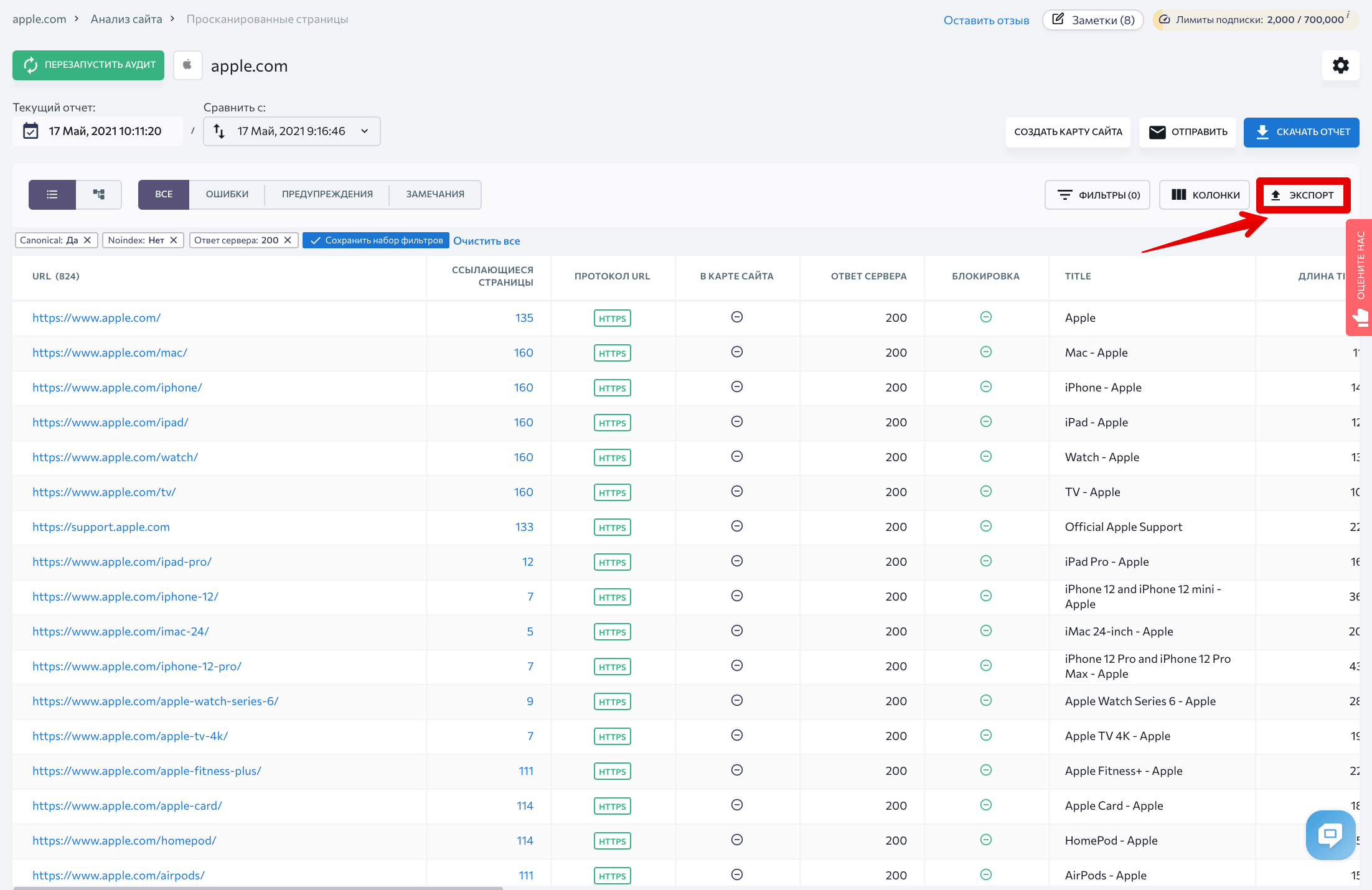1372x890 pixels.
Task: Click Перезапустить аудит button
Action: point(88,65)
